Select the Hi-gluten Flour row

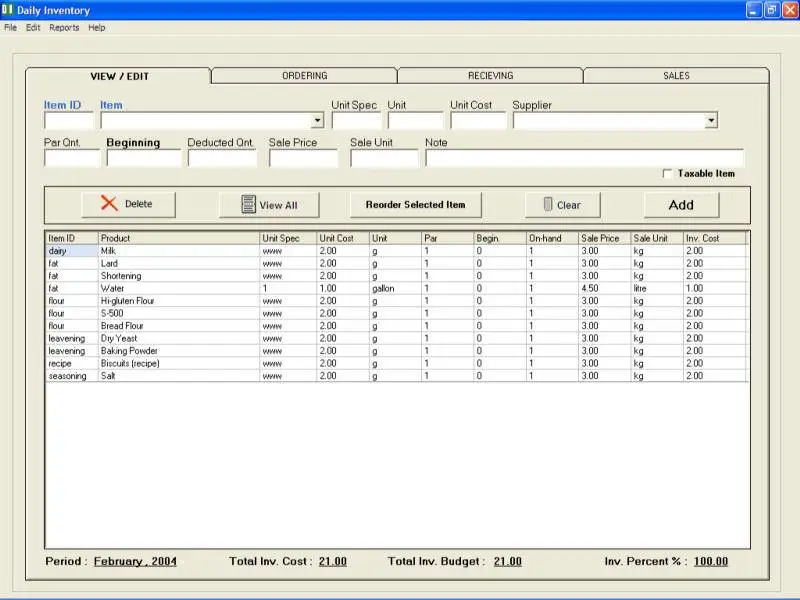tap(396, 301)
